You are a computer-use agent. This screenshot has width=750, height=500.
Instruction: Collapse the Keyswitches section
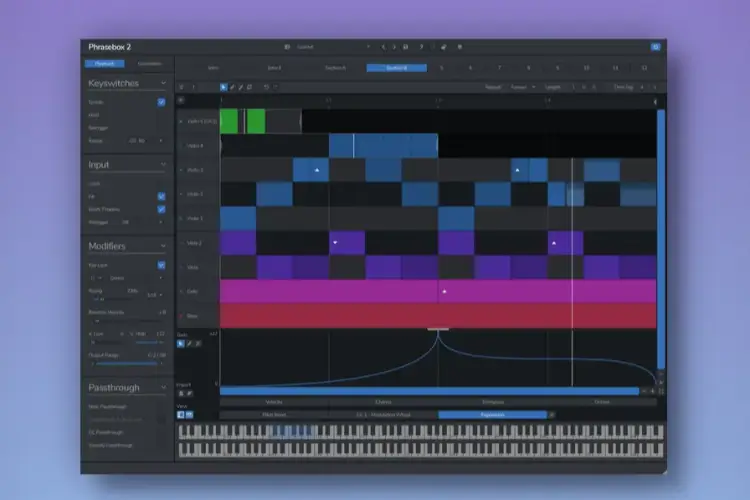click(x=163, y=83)
